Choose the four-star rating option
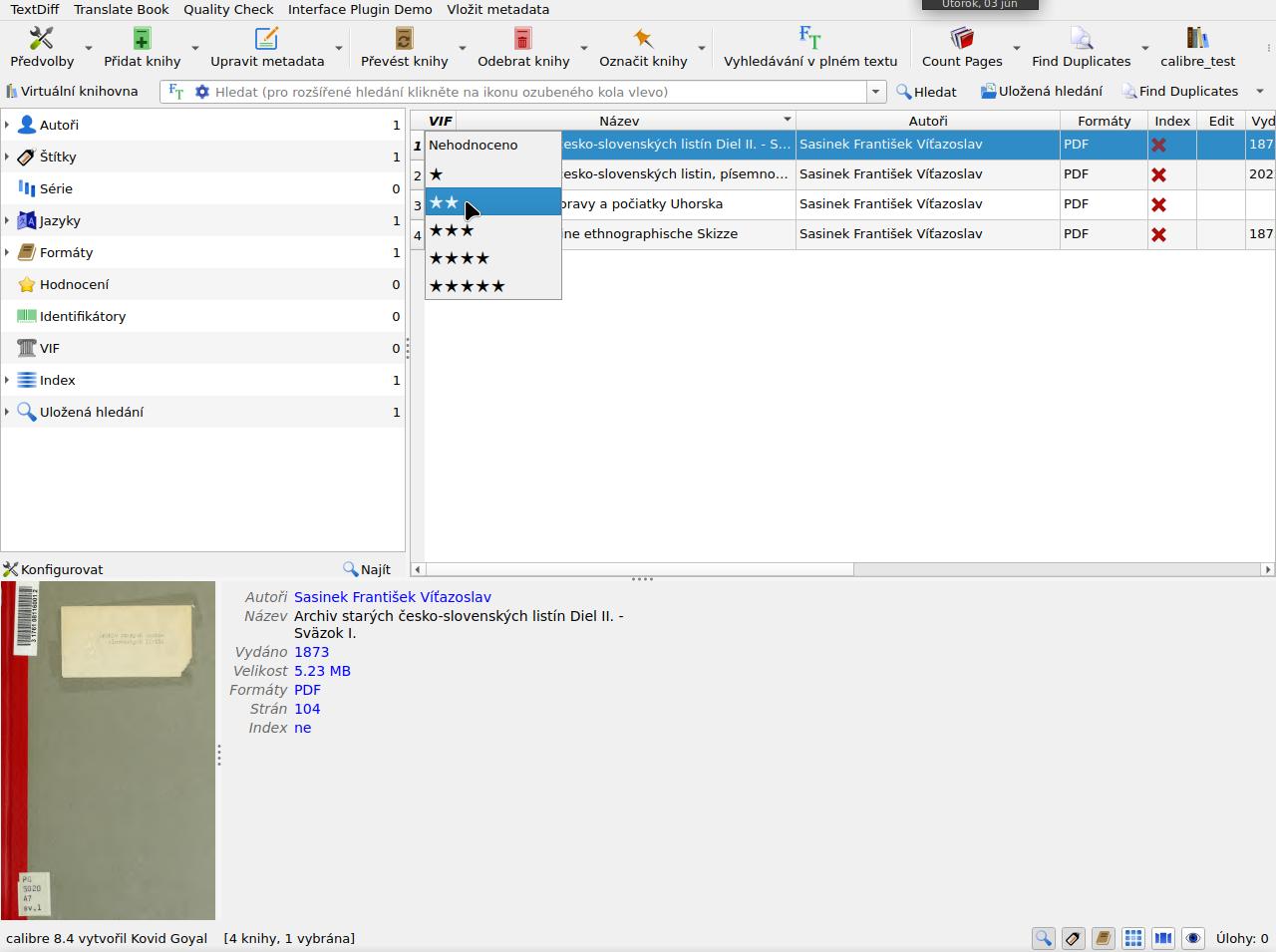This screenshot has height=952, width=1276. click(493, 258)
